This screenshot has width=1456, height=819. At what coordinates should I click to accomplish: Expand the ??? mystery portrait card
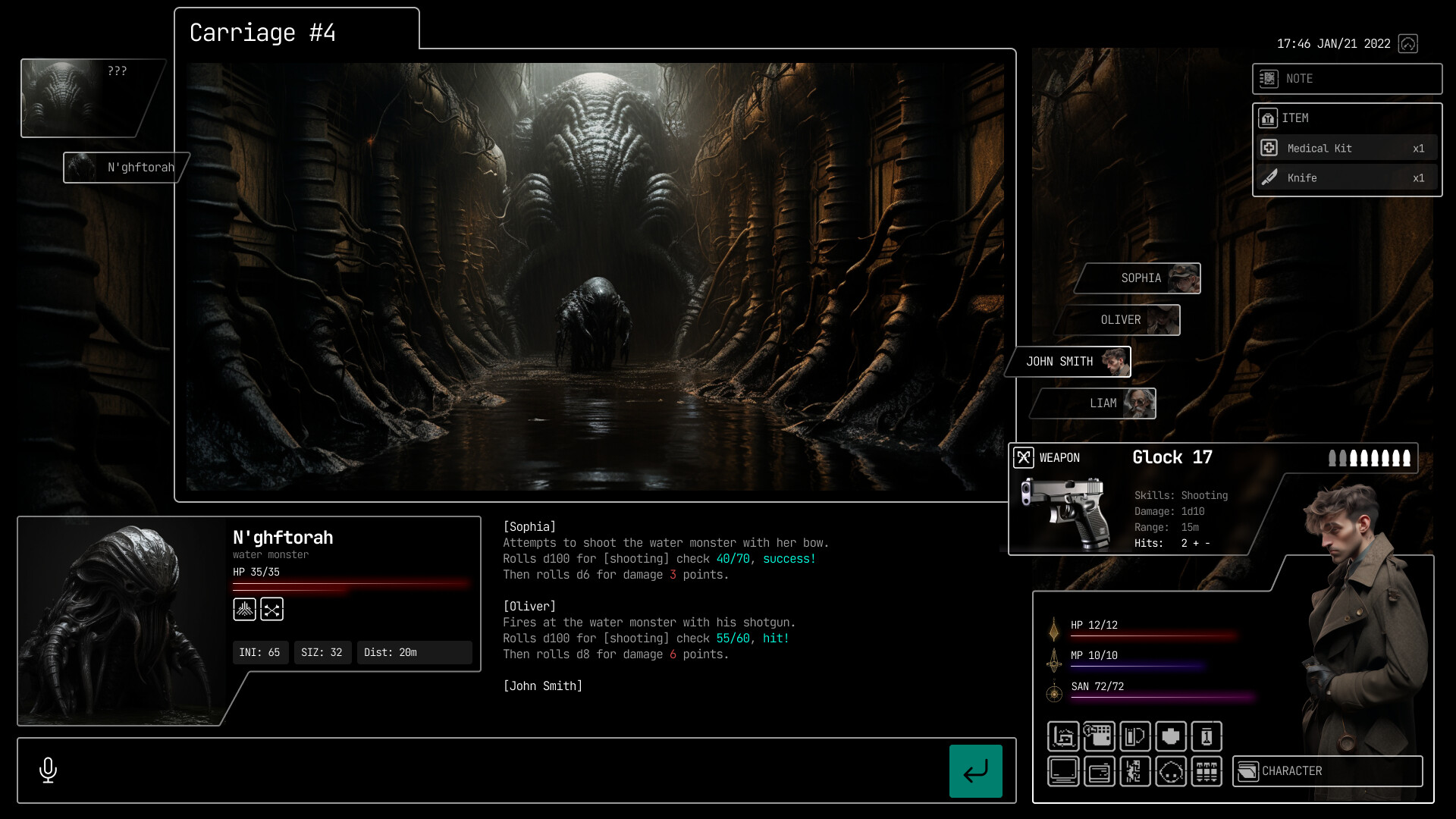(x=91, y=98)
